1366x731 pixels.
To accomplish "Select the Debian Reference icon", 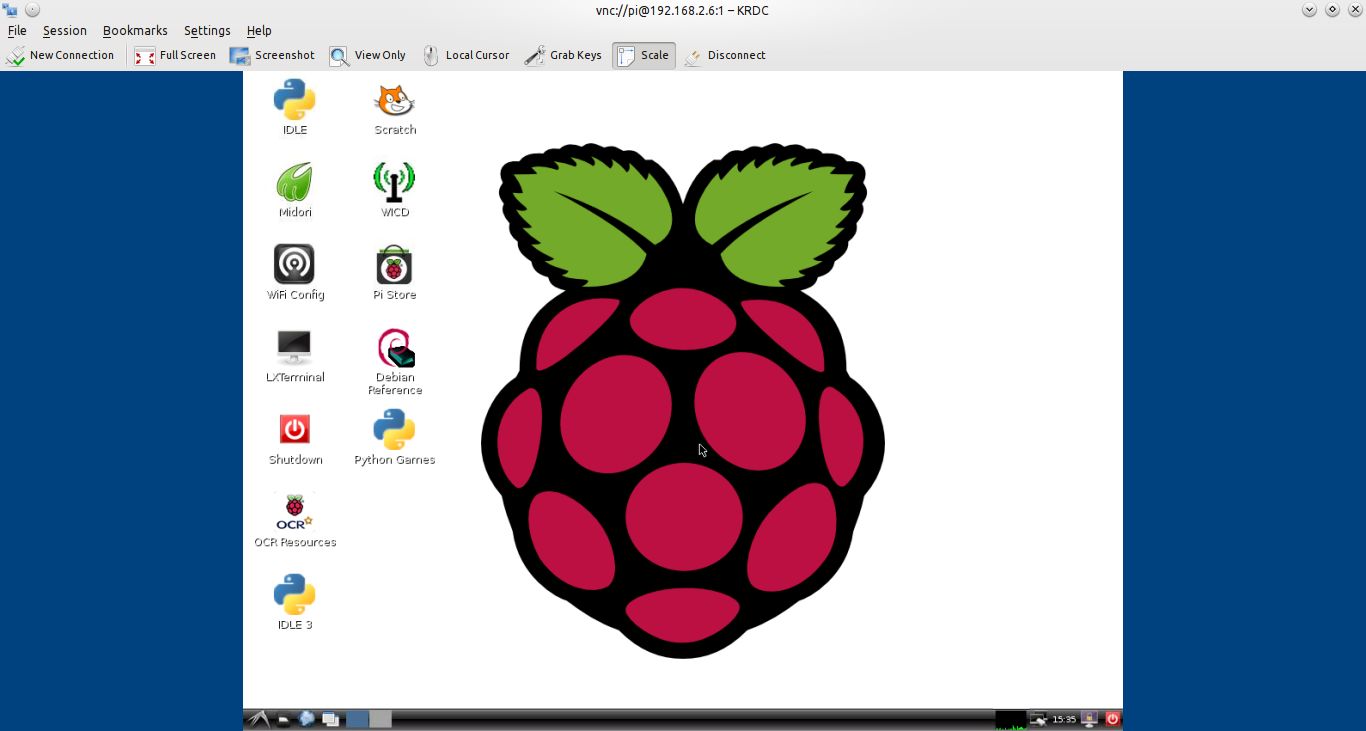I will [395, 361].
